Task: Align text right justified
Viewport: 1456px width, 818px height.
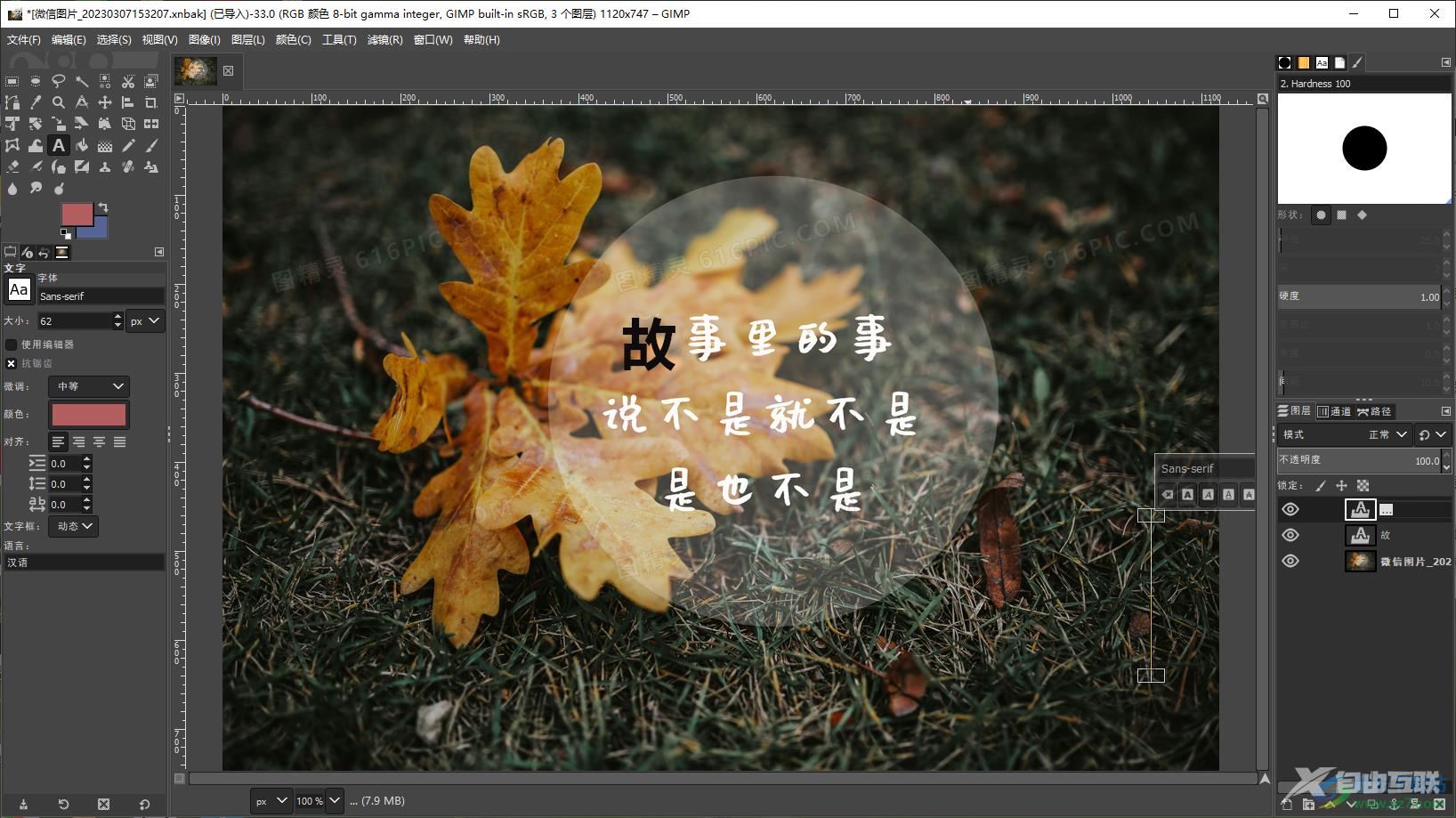Action: (x=78, y=441)
